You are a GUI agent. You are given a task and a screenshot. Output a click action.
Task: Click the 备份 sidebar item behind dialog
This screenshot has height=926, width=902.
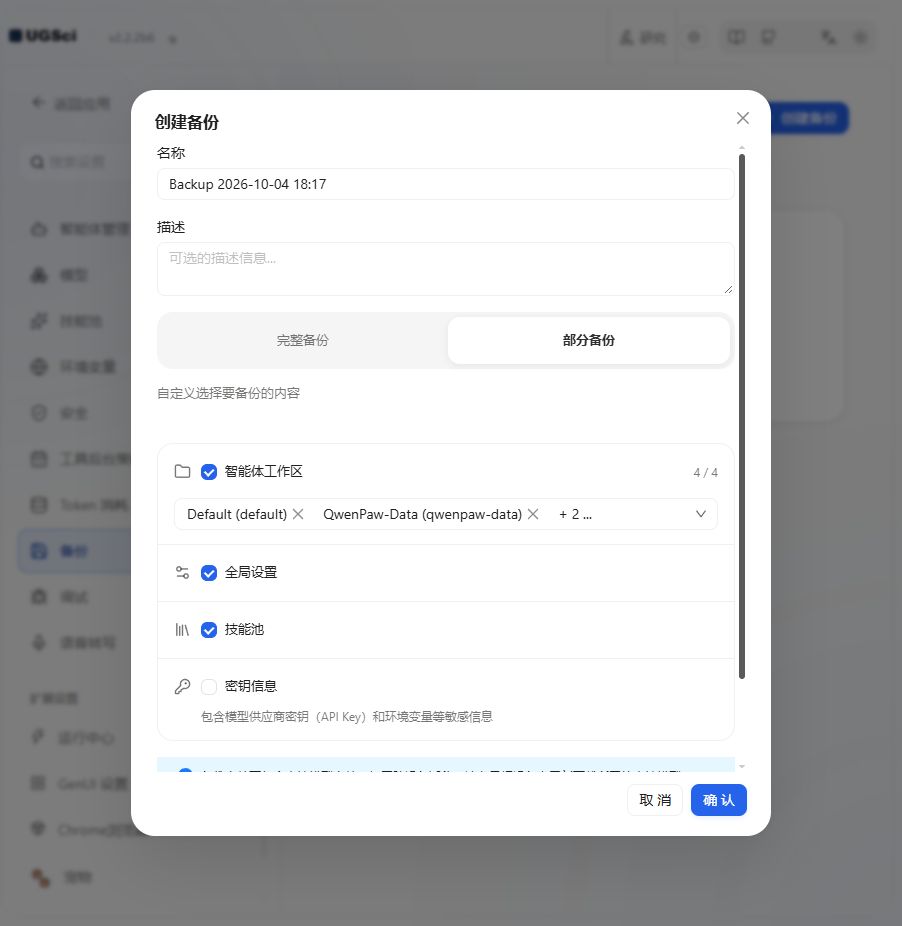74,551
